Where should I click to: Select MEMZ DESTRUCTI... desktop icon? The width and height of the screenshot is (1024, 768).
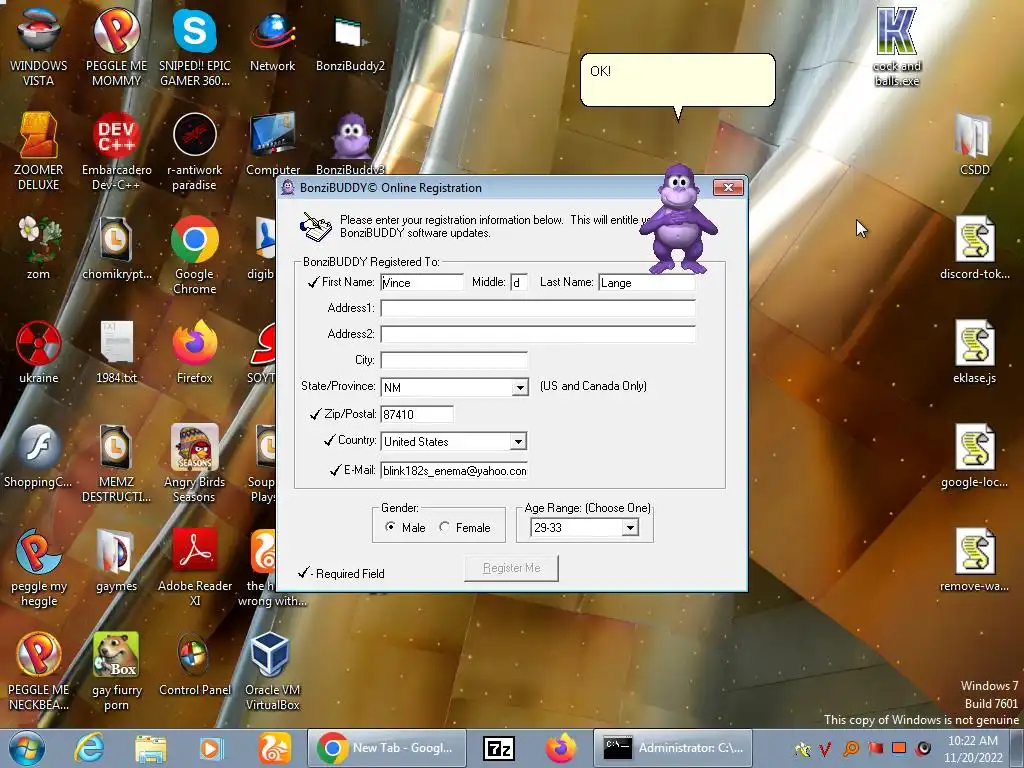click(x=116, y=462)
